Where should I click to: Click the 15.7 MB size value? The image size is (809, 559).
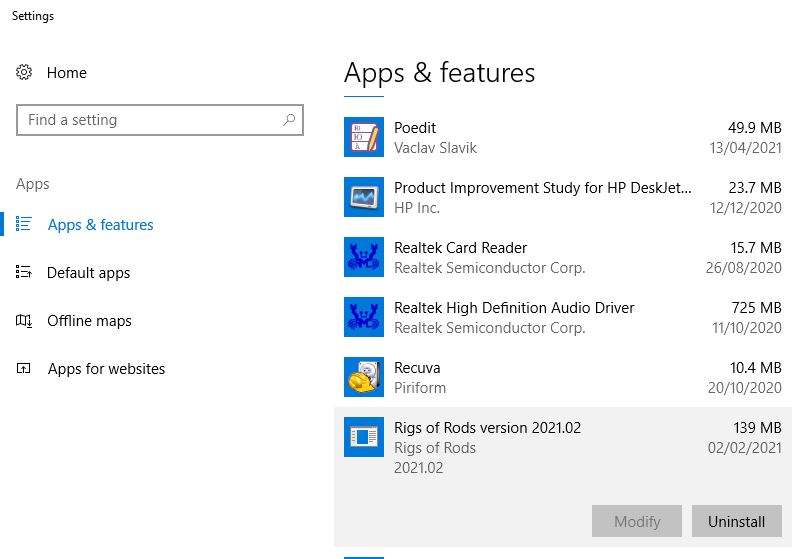[756, 248]
